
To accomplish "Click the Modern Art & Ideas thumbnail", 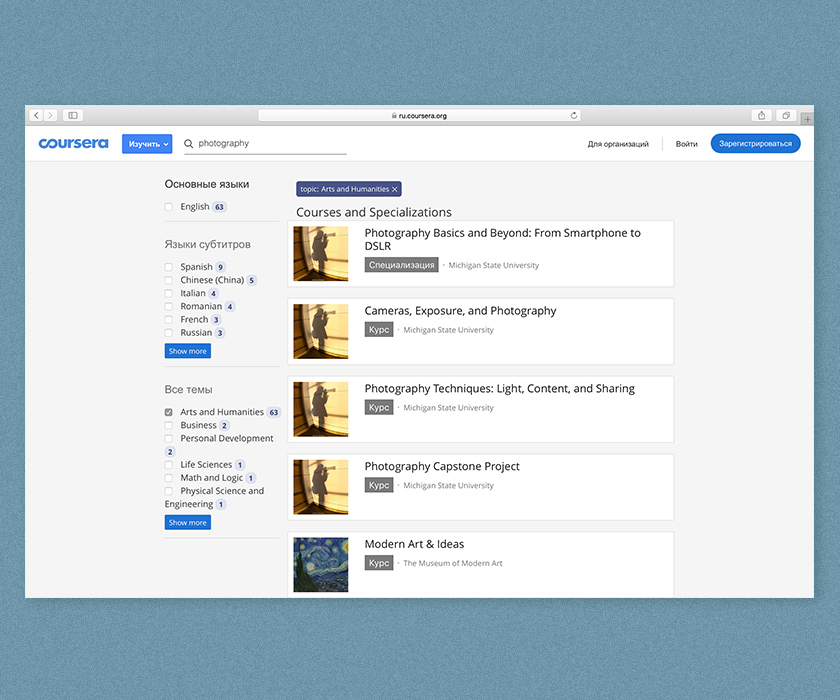I will click(321, 565).
